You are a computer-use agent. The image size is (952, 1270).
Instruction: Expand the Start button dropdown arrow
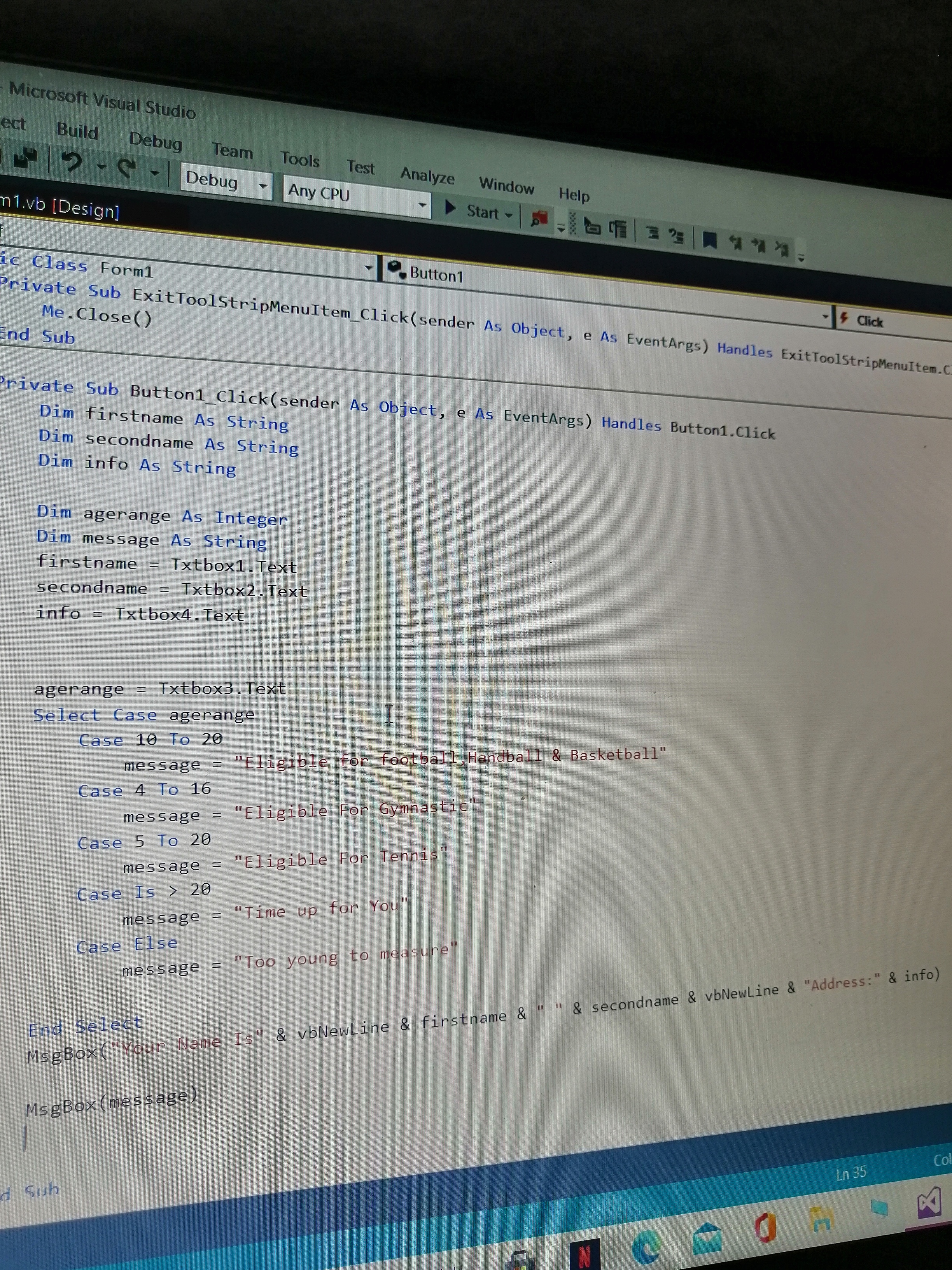(508, 215)
